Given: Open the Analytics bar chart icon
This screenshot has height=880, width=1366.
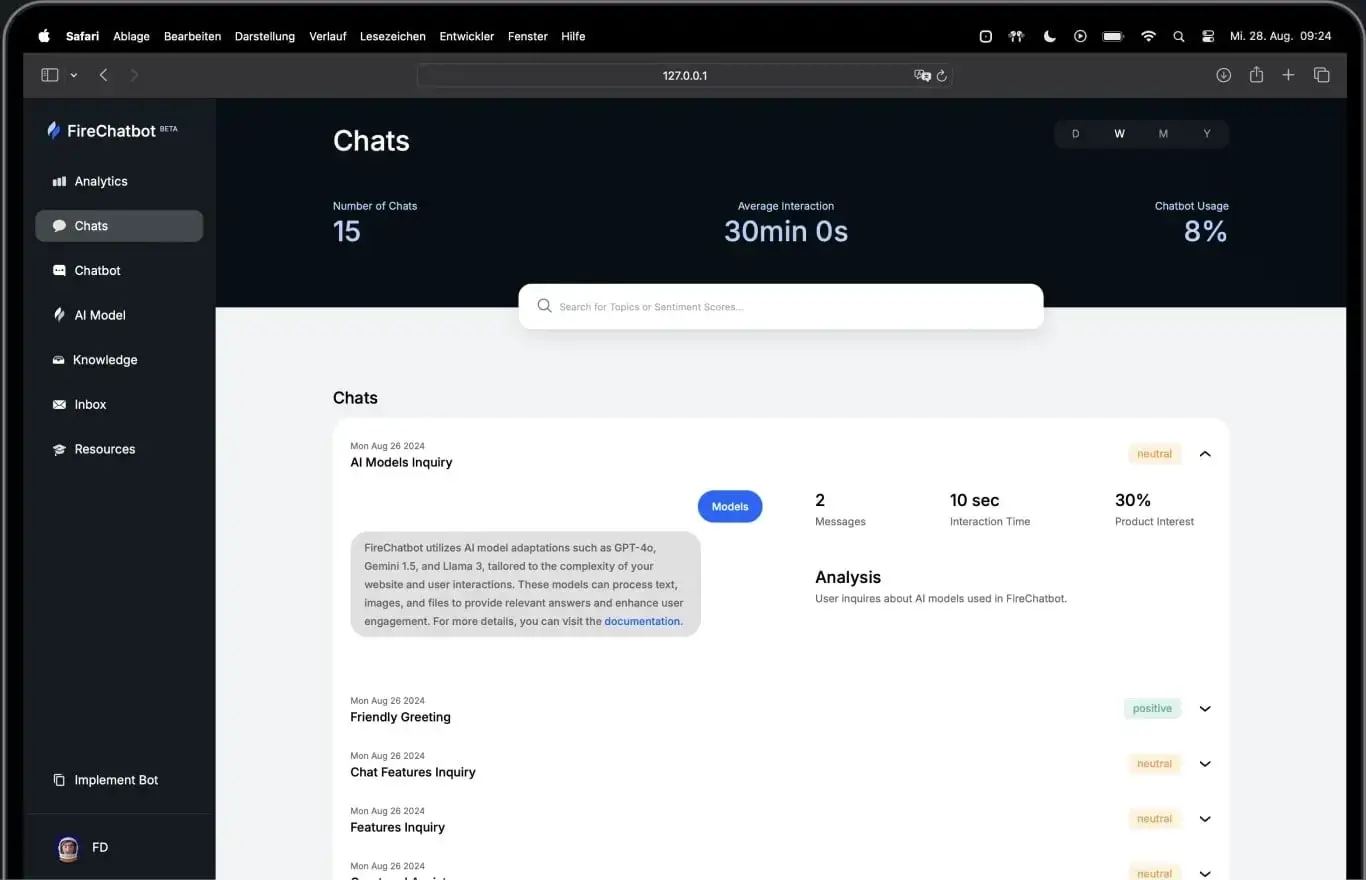Looking at the screenshot, I should coord(59,181).
